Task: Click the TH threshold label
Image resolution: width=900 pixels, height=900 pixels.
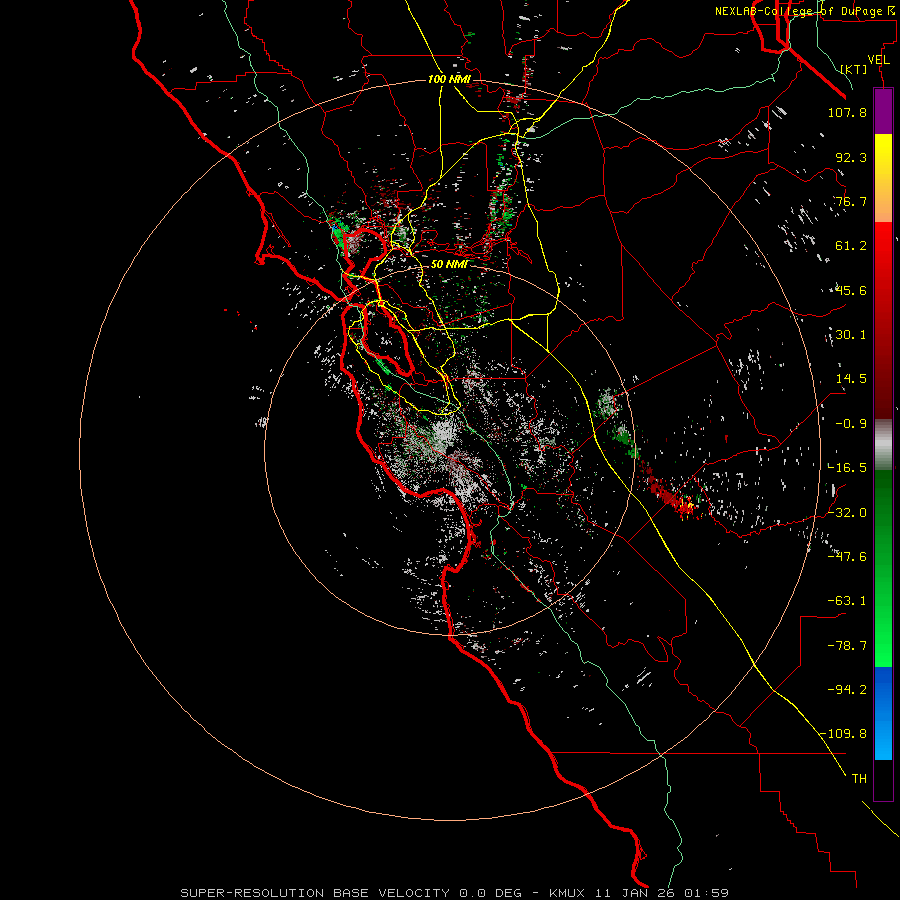Action: [859, 779]
